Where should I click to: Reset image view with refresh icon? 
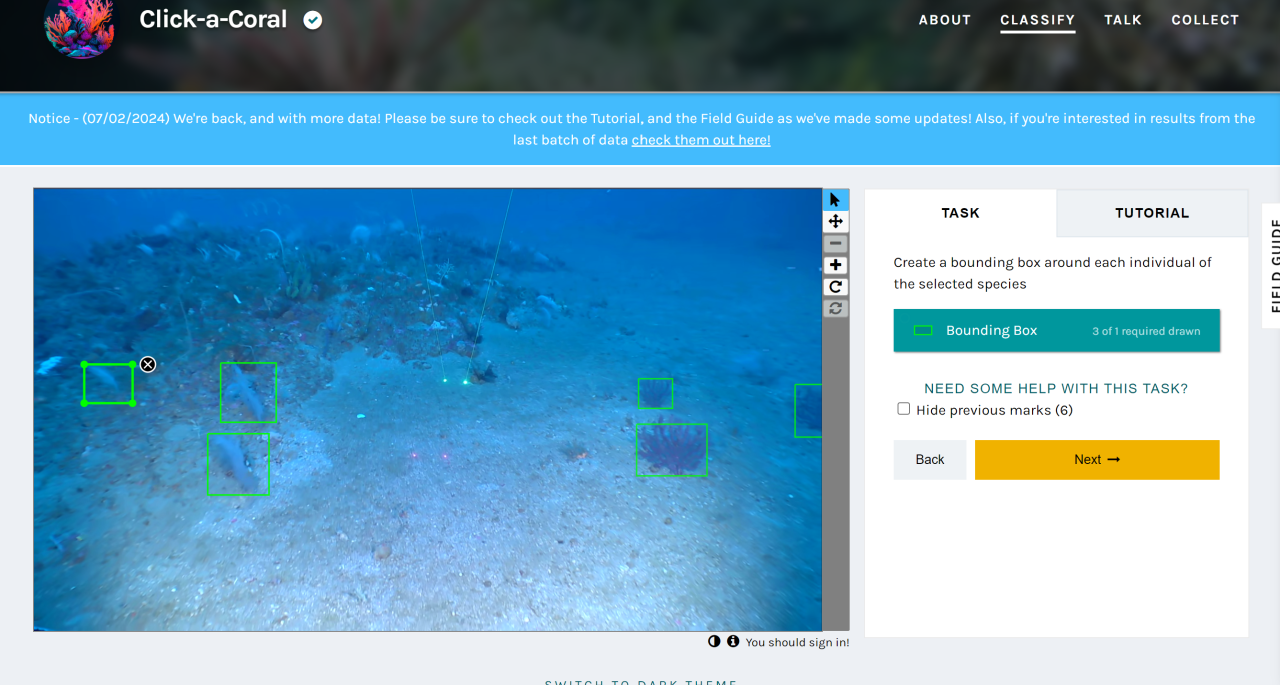click(x=835, y=308)
